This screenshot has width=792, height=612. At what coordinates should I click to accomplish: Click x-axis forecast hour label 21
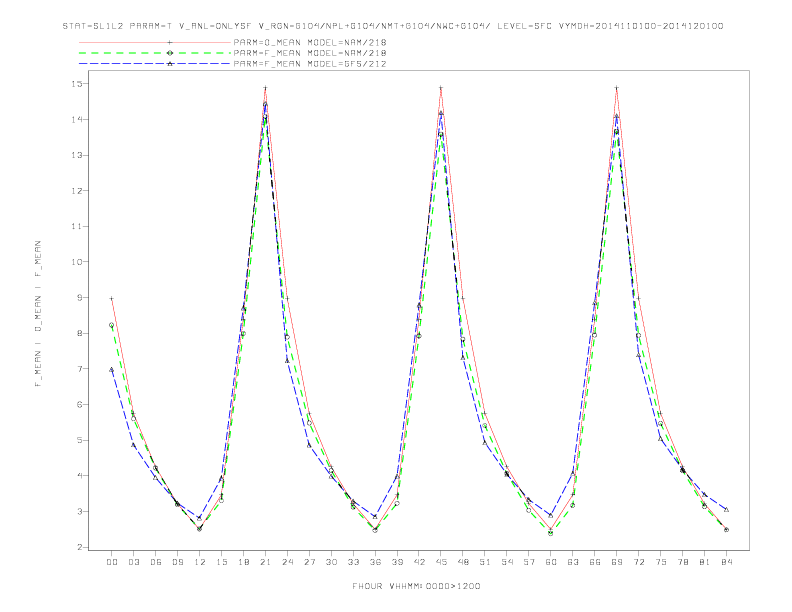point(265,562)
